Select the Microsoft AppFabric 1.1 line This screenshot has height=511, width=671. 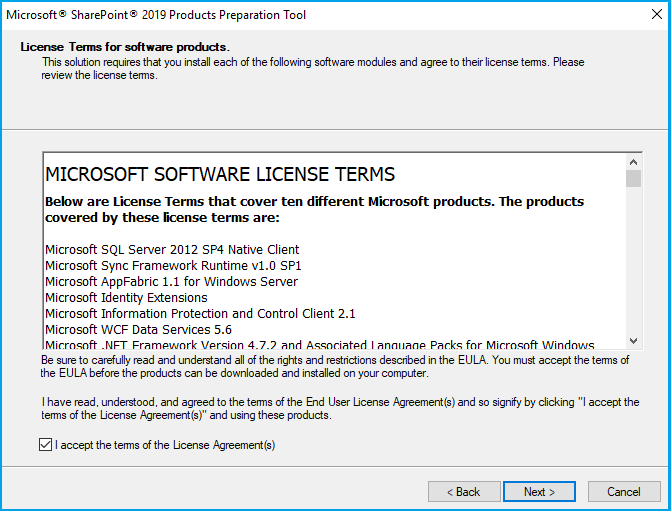pos(172,282)
